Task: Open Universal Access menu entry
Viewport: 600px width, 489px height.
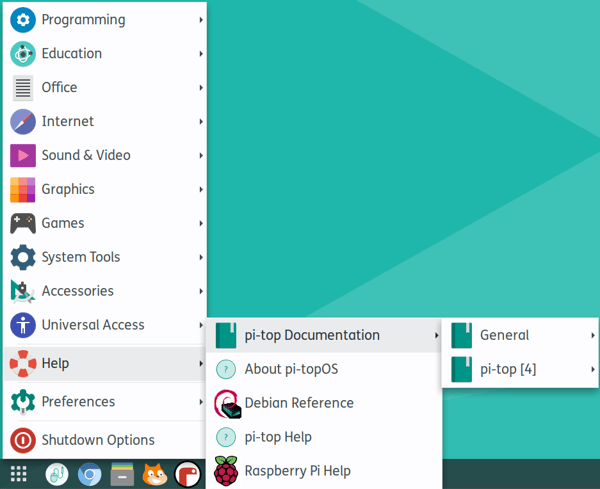Action: tap(105, 325)
